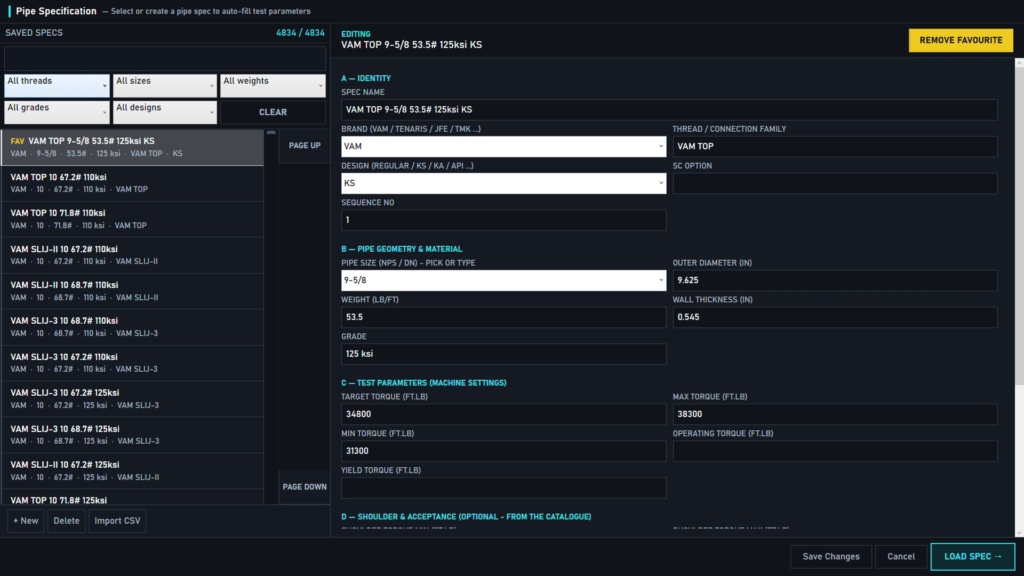Select the VAM SLIJ-3 10 68.7# 110ksi spec
Screen dimensions: 1024x576
click(133, 327)
